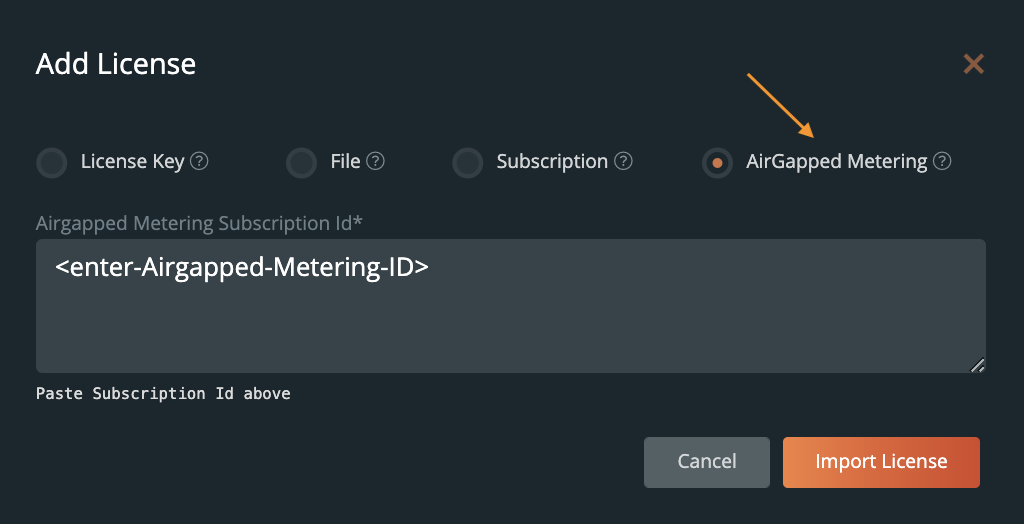Click the "AirGapped Metering" label text

836,161
